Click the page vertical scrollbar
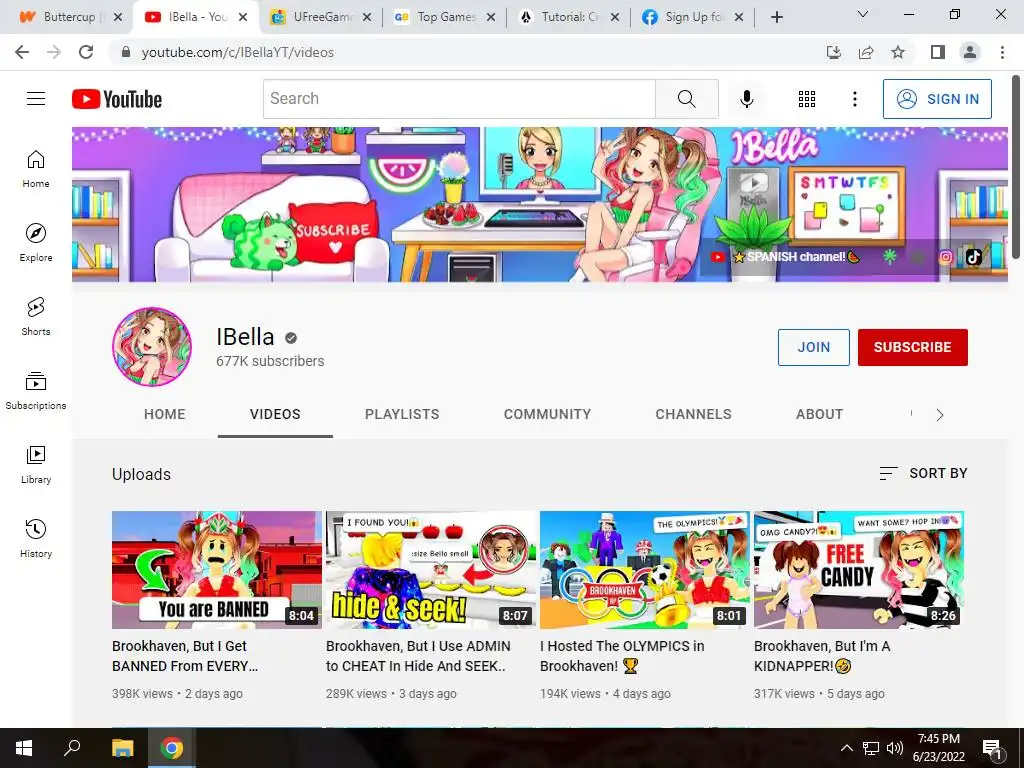 [1016, 167]
